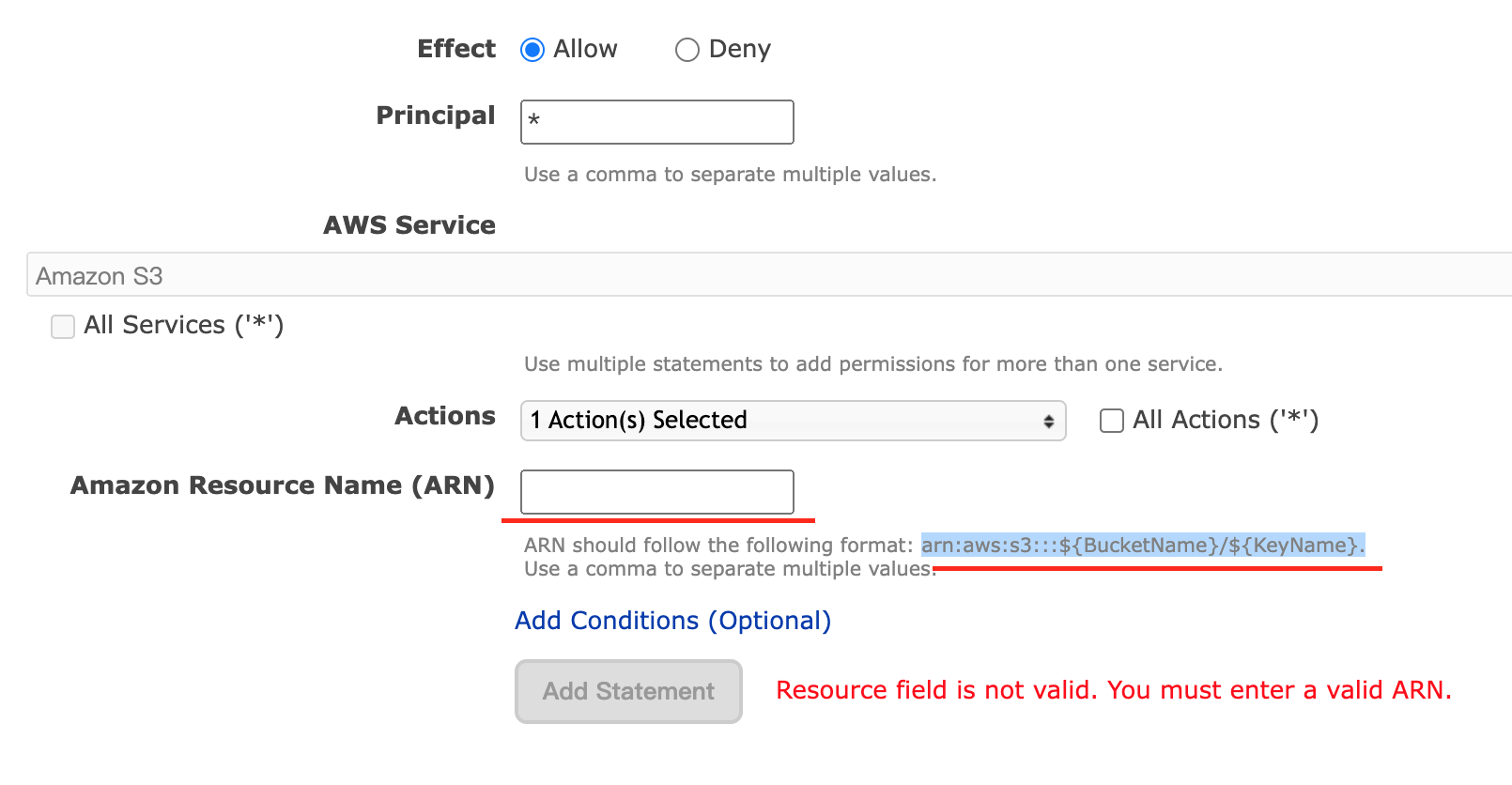Select the Deny effect radio button
This screenshot has height=785, width=1512.
pyautogui.click(x=687, y=50)
